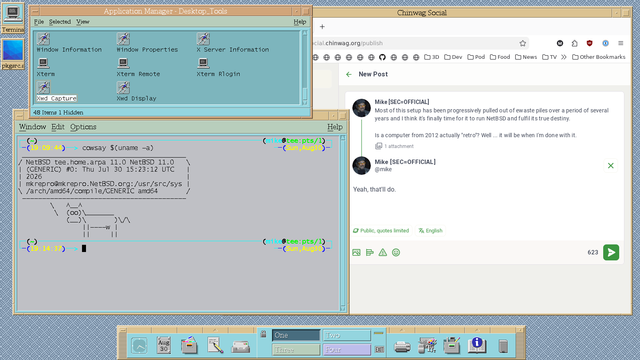This screenshot has height=360, width=640.
Task: Open a new browser tab with plus
Action: coord(322,27)
